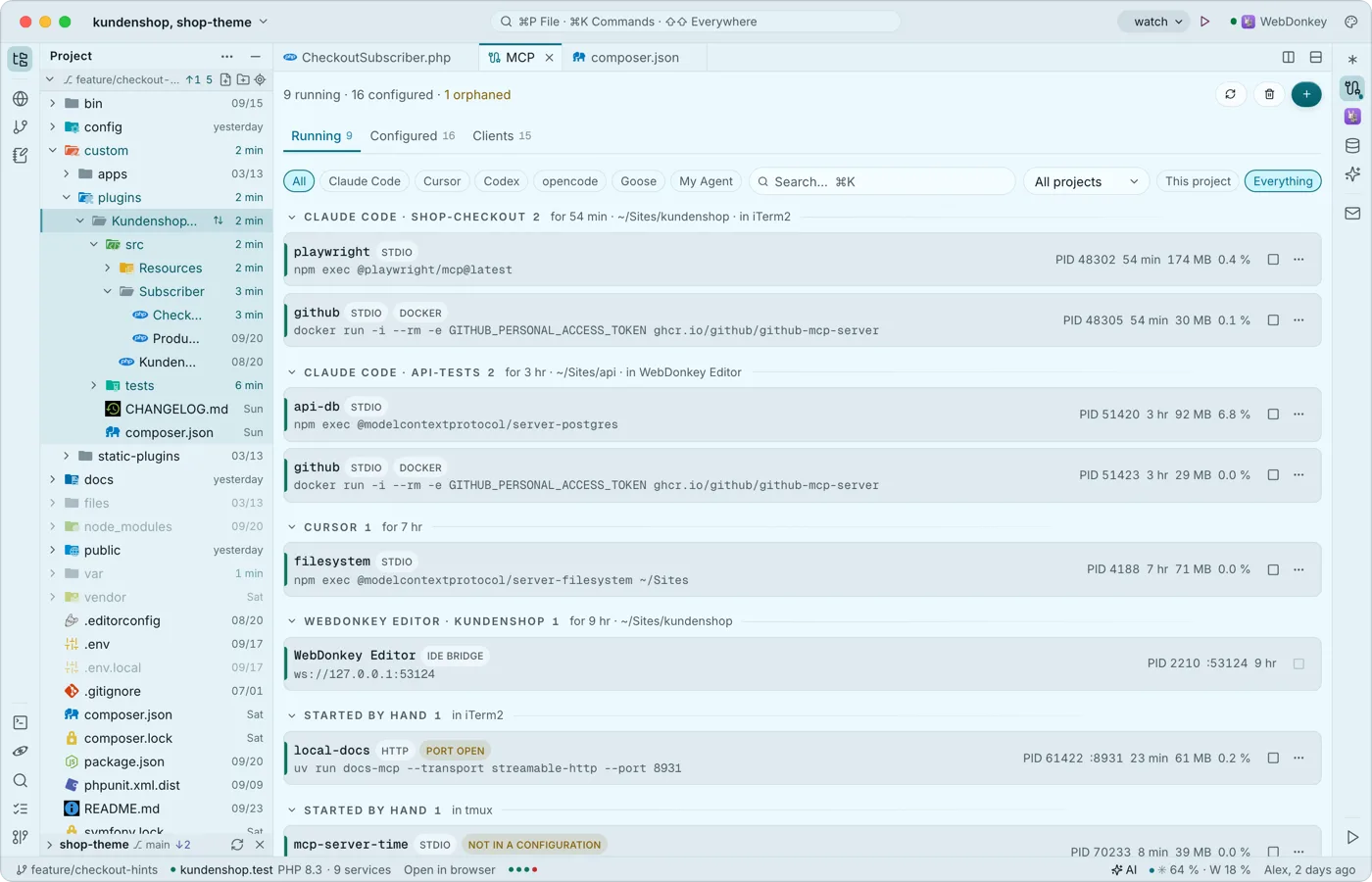Filter servers by Claude Code
The image size is (1372, 882).
[365, 181]
